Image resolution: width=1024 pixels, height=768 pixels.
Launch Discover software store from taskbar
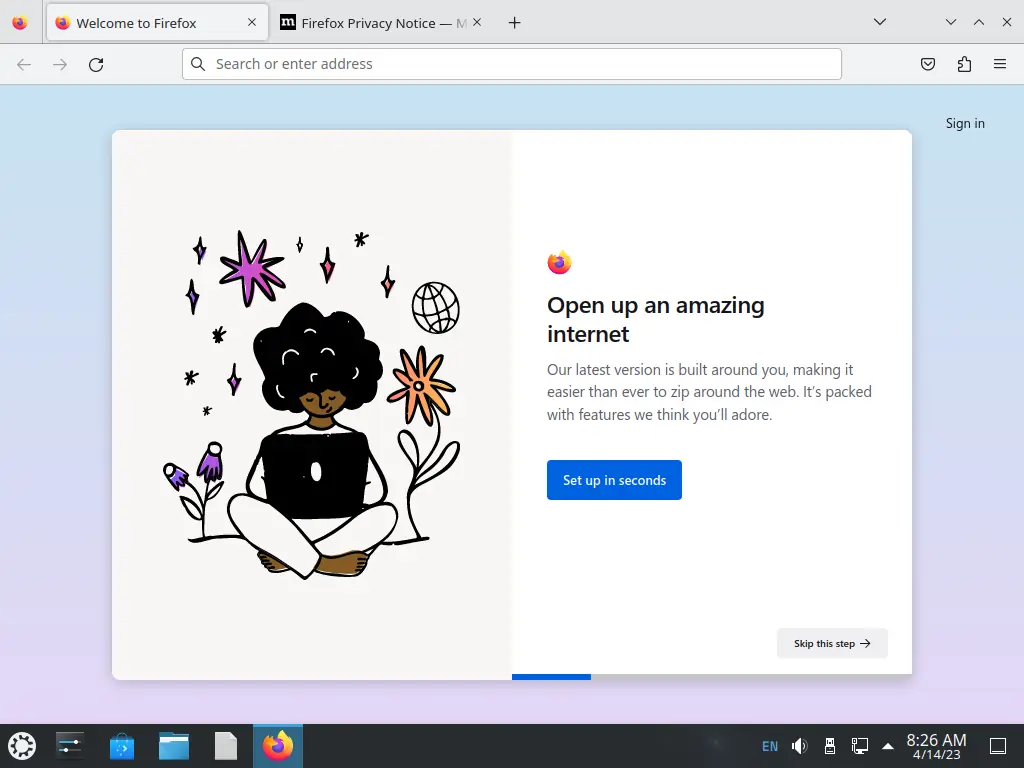point(121,746)
